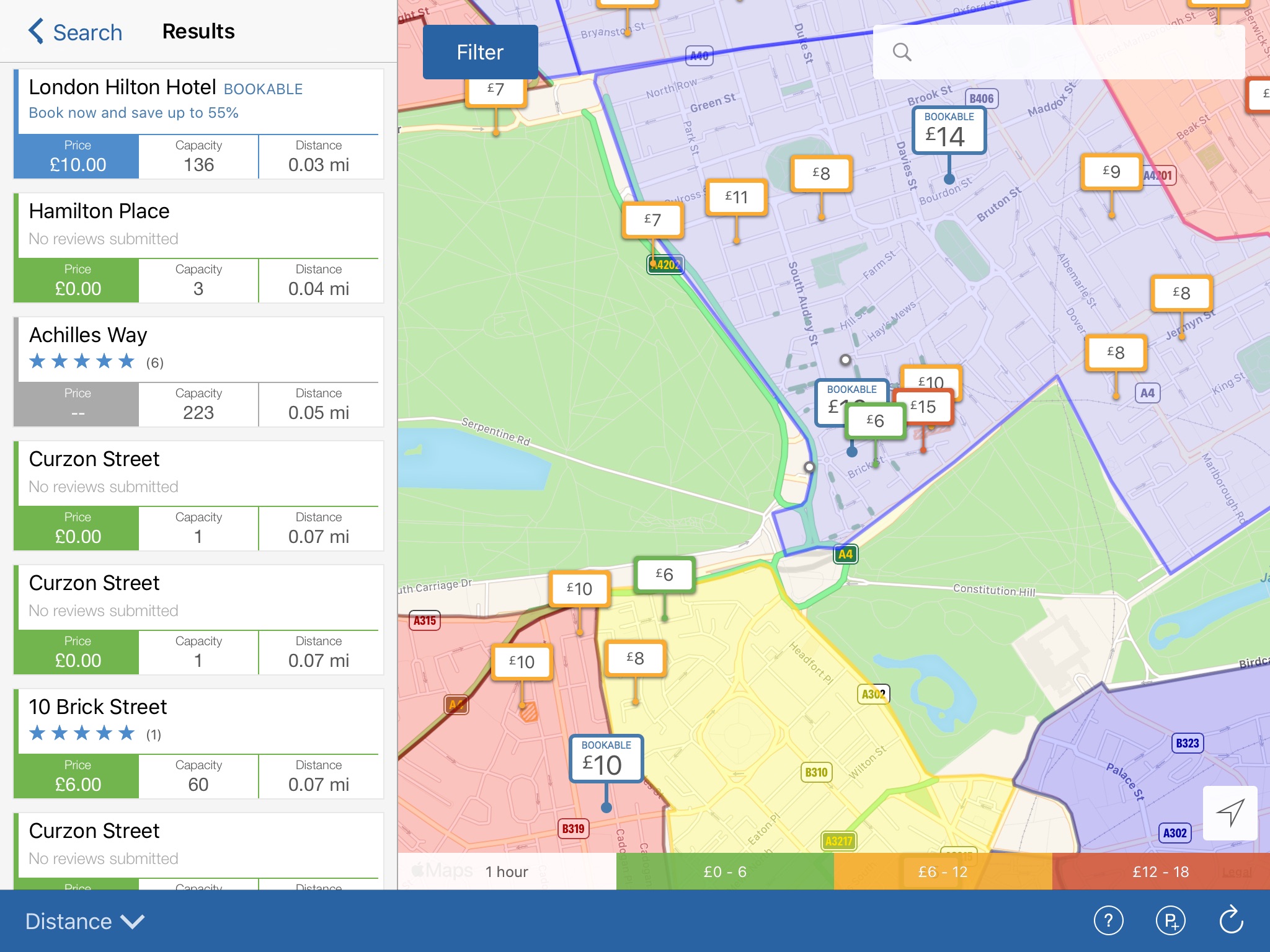The width and height of the screenshot is (1270, 952).
Task: Toggle the £12 - 18 price range filter
Action: tap(1160, 871)
